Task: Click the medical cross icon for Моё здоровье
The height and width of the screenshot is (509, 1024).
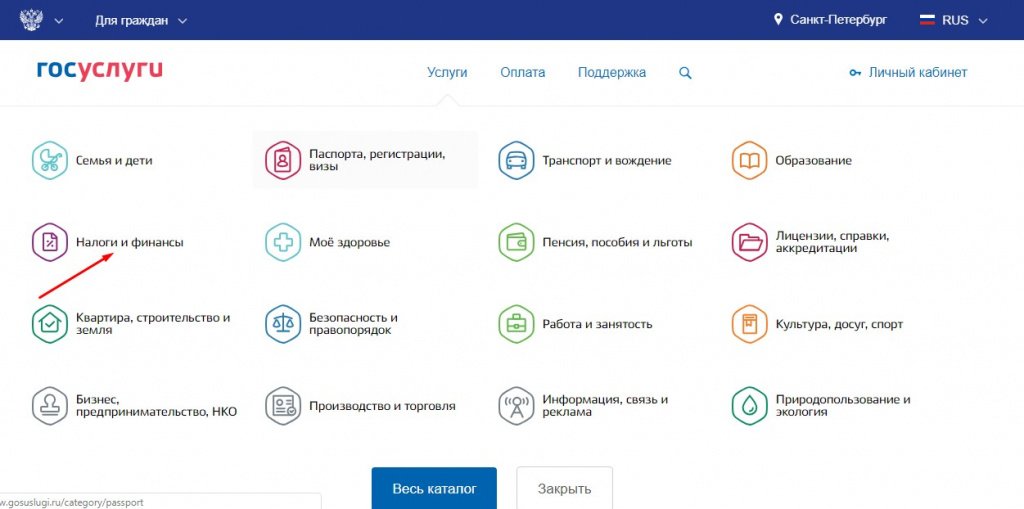Action: 283,242
